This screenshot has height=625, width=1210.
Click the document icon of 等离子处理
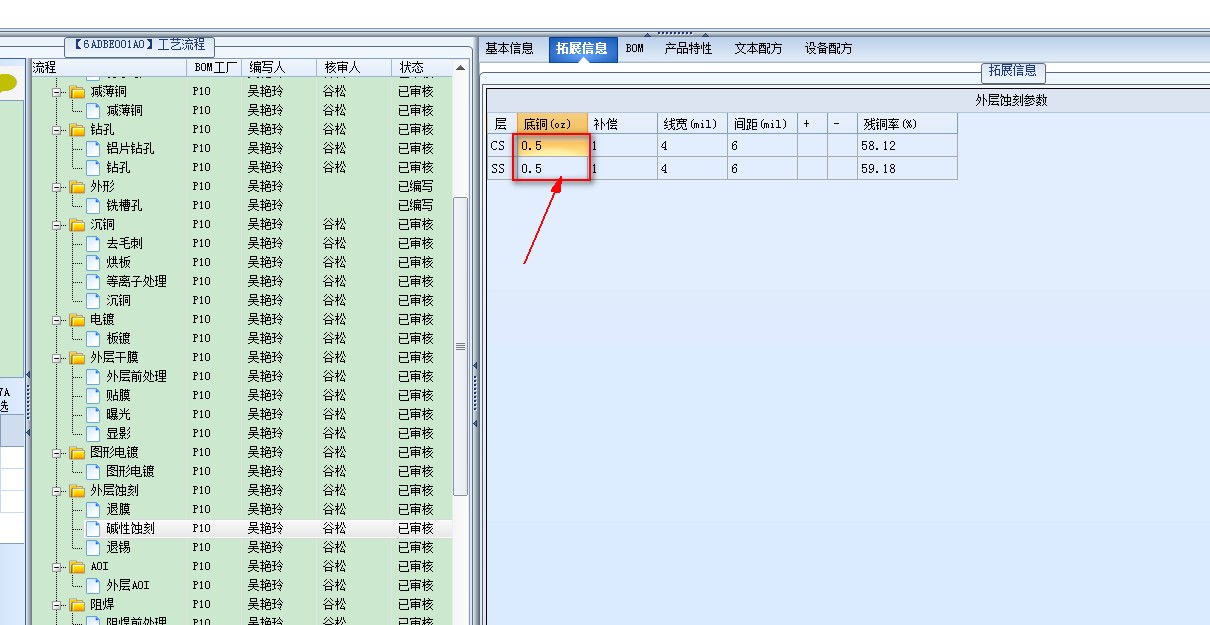coord(94,281)
